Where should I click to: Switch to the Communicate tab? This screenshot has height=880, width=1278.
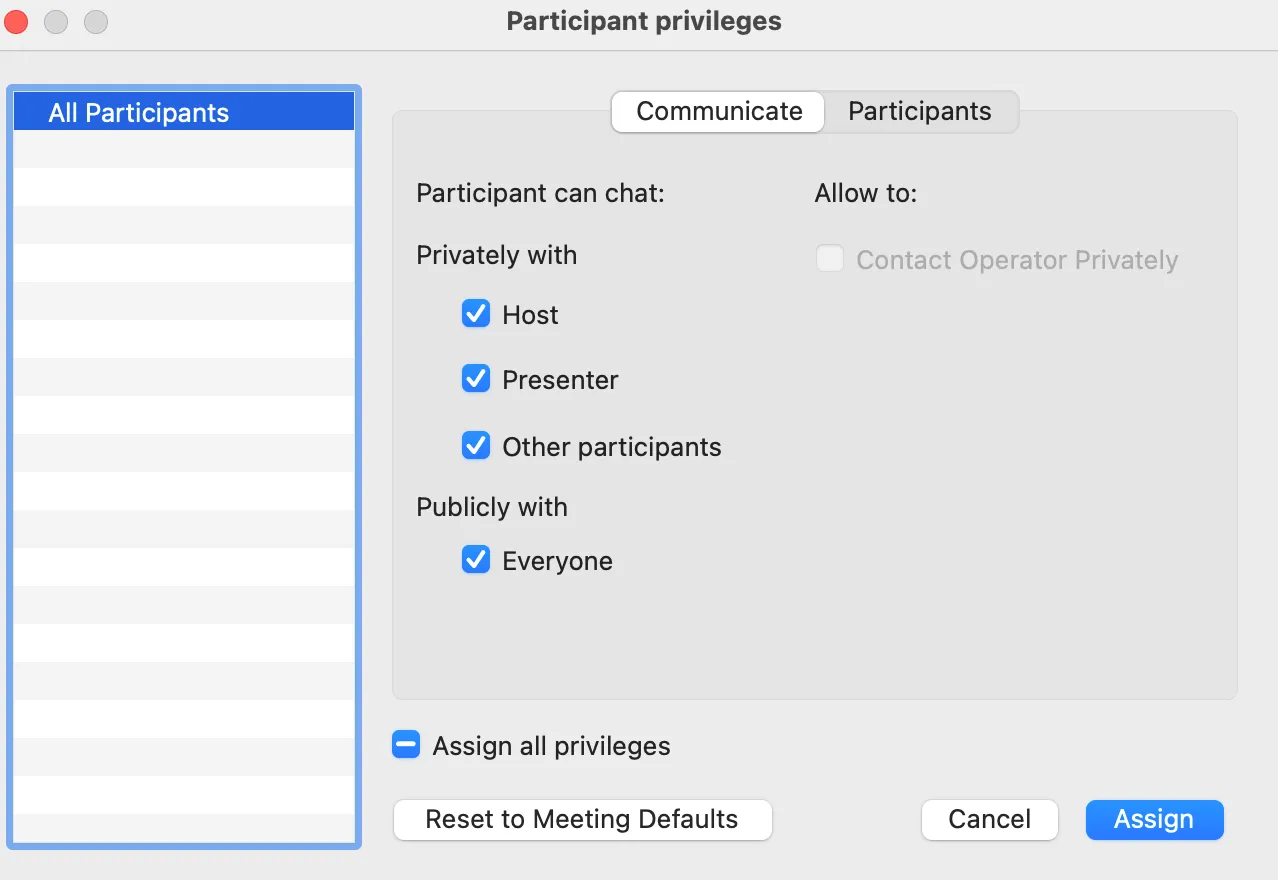(718, 111)
